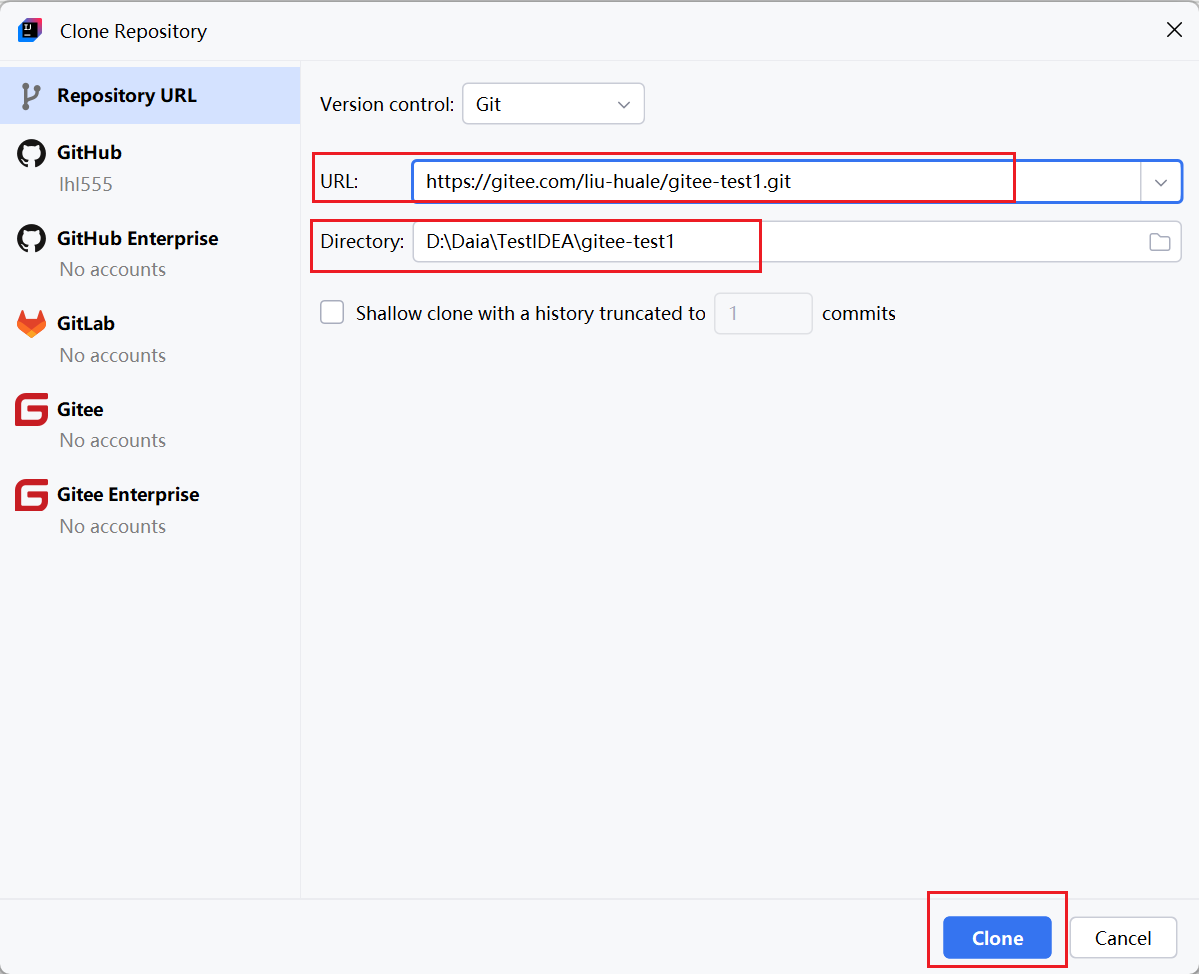This screenshot has height=974, width=1199.
Task: Click the 'Shallow clone with a history truncated to' label
Action: click(x=530, y=313)
